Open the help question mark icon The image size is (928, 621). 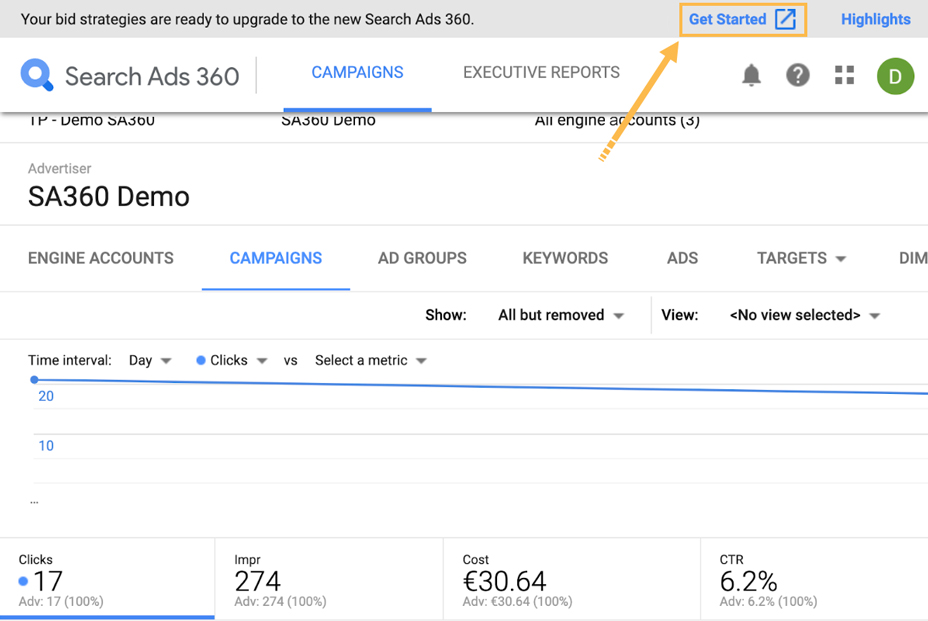pyautogui.click(x=798, y=75)
